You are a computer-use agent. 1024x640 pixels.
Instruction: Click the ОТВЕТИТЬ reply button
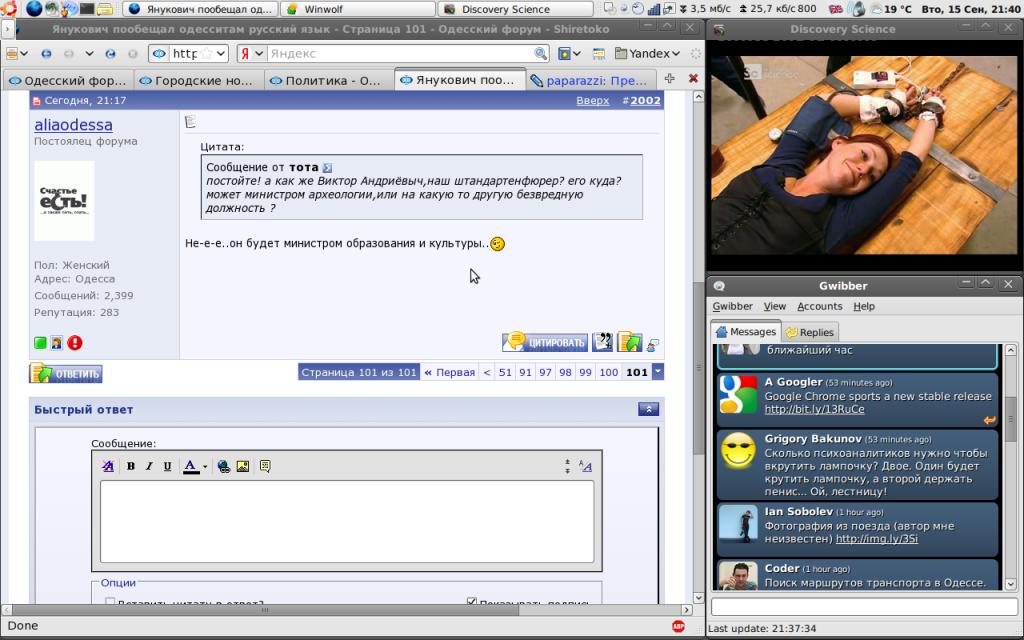[66, 373]
